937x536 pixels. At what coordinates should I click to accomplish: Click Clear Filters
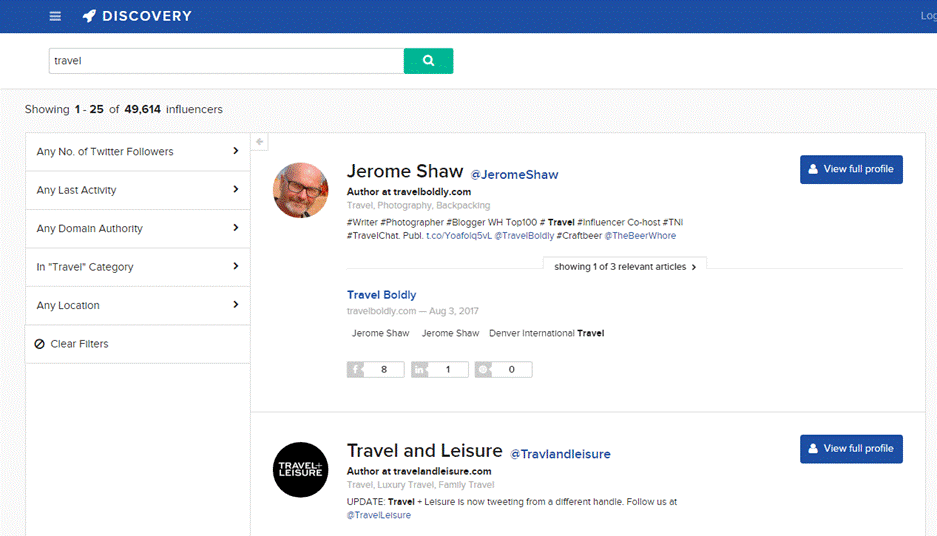[x=78, y=344]
